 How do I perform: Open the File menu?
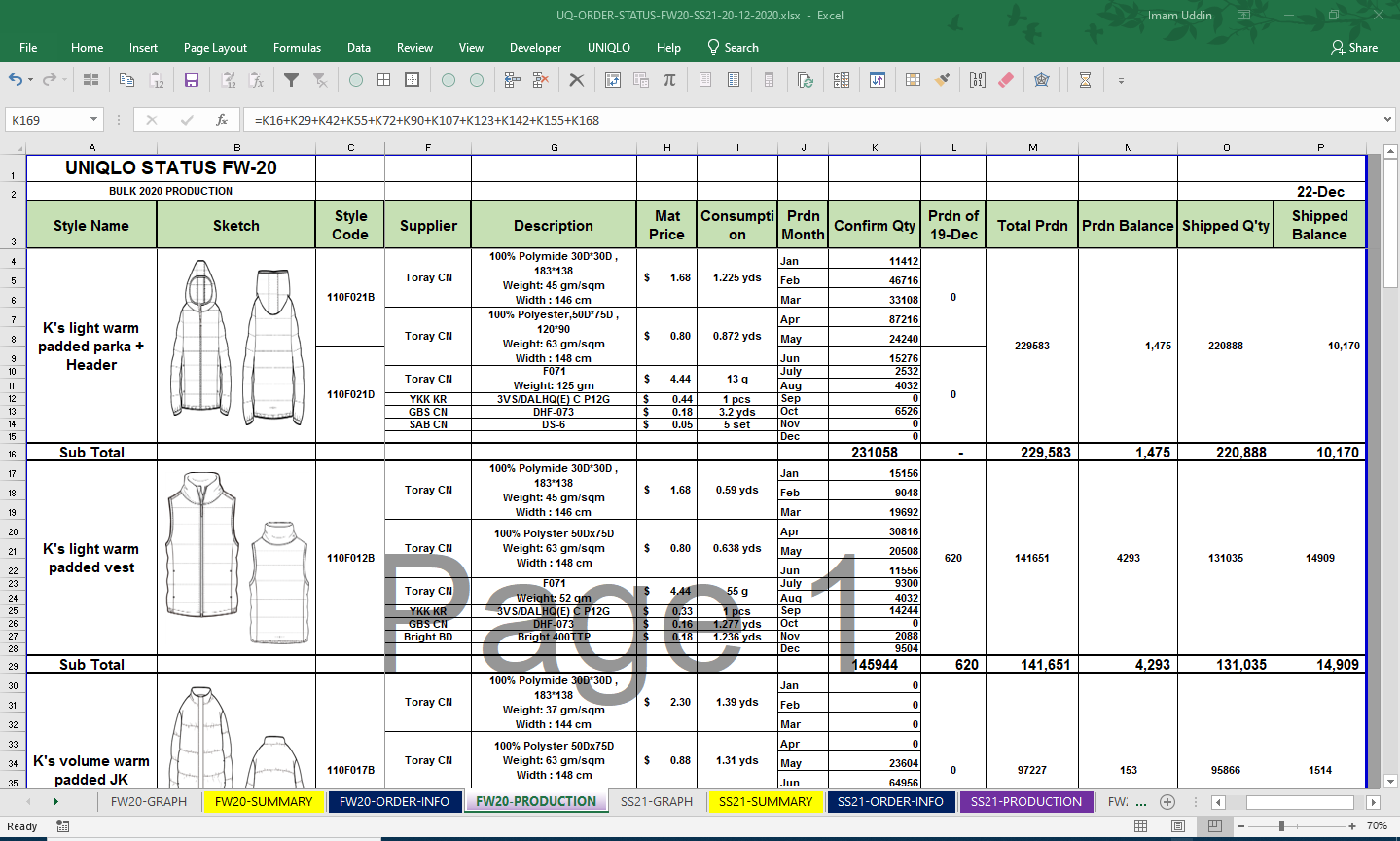click(28, 47)
